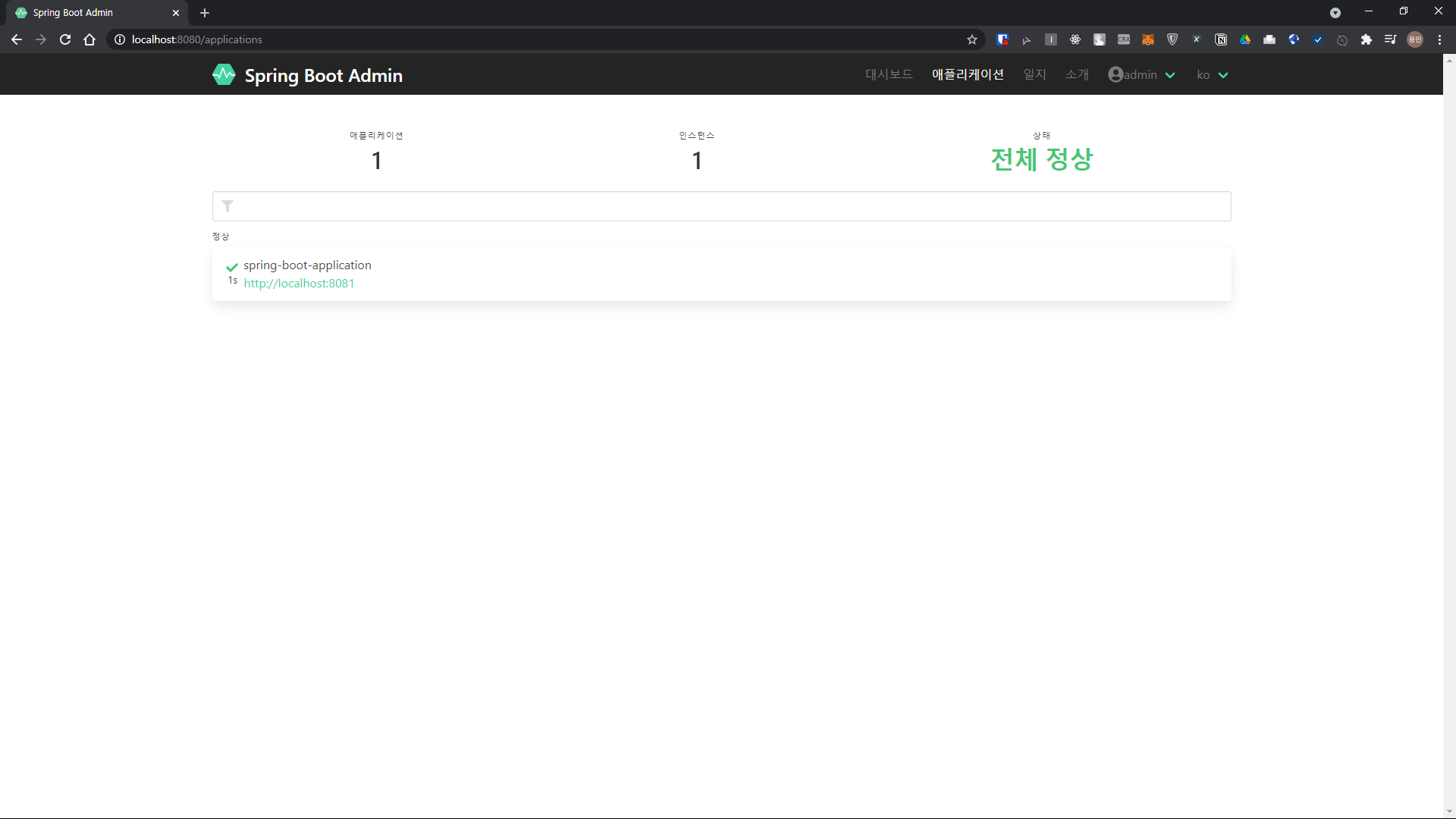Click the 전체 정상 status text
Screen dimensions: 1456x819
pyautogui.click(x=1042, y=159)
